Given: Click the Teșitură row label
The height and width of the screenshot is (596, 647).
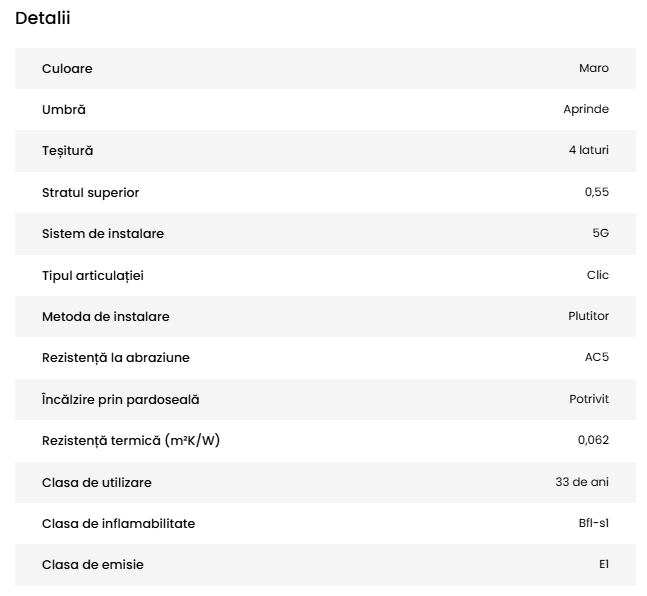Looking at the screenshot, I should tap(67, 150).
